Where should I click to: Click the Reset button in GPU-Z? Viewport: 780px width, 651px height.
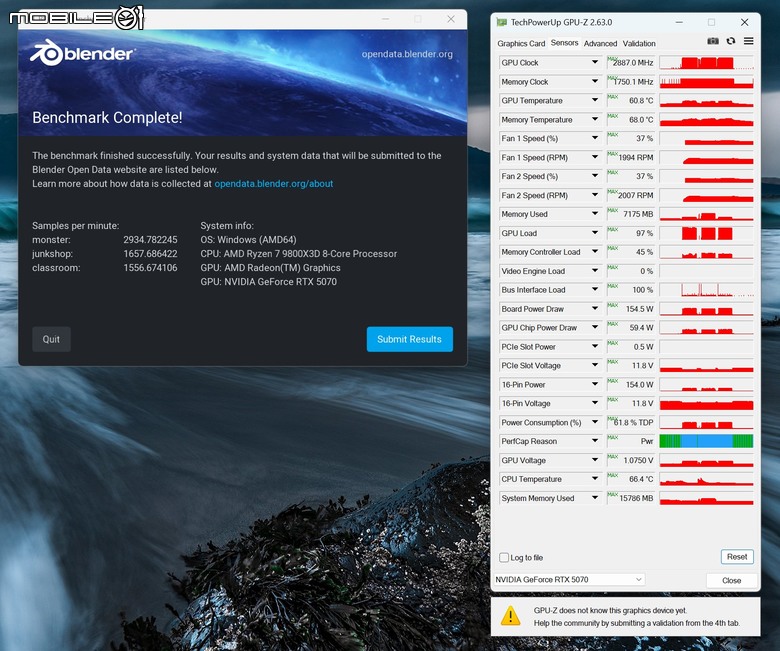coord(737,557)
